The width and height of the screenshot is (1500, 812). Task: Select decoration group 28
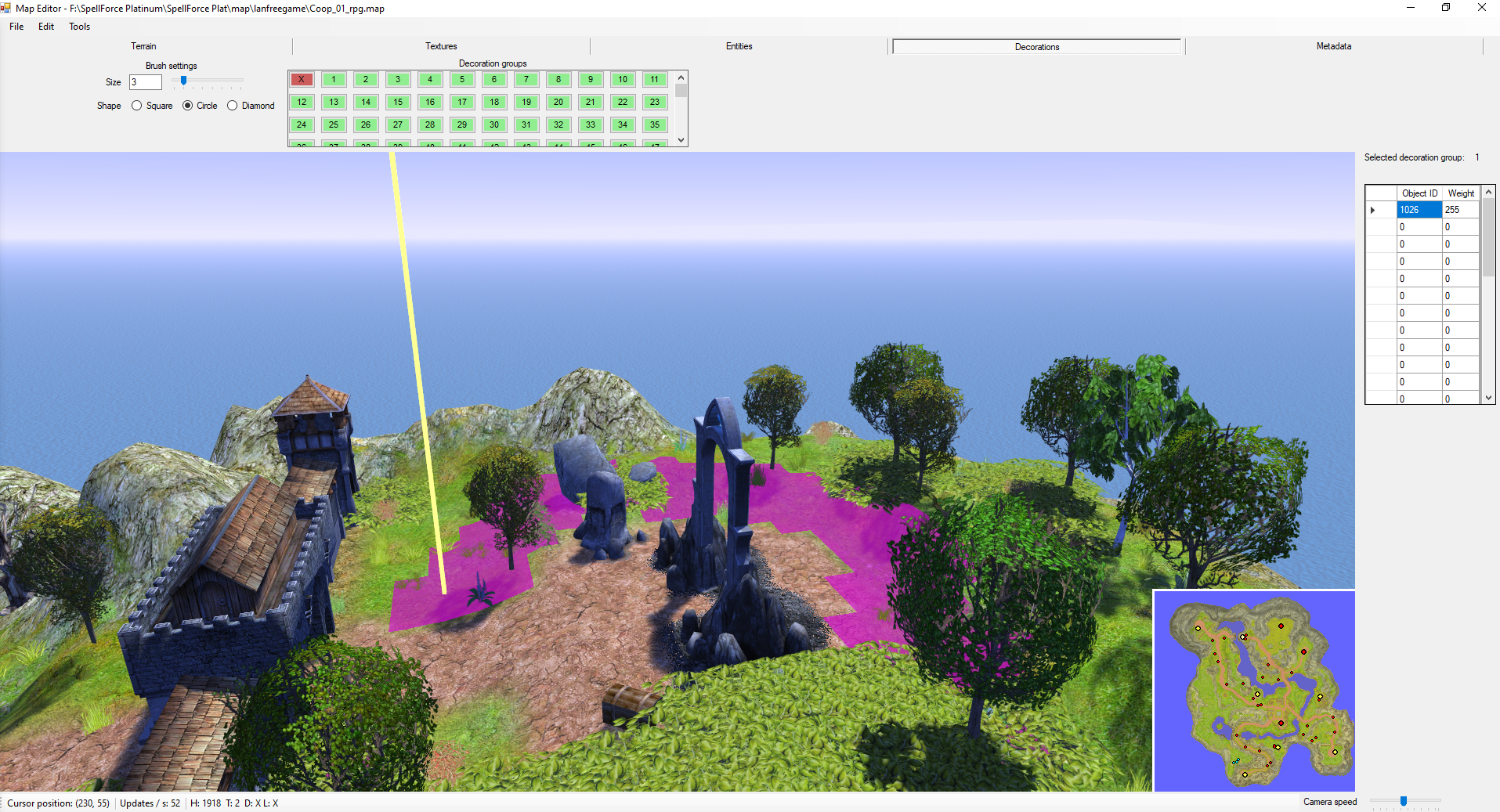click(430, 125)
